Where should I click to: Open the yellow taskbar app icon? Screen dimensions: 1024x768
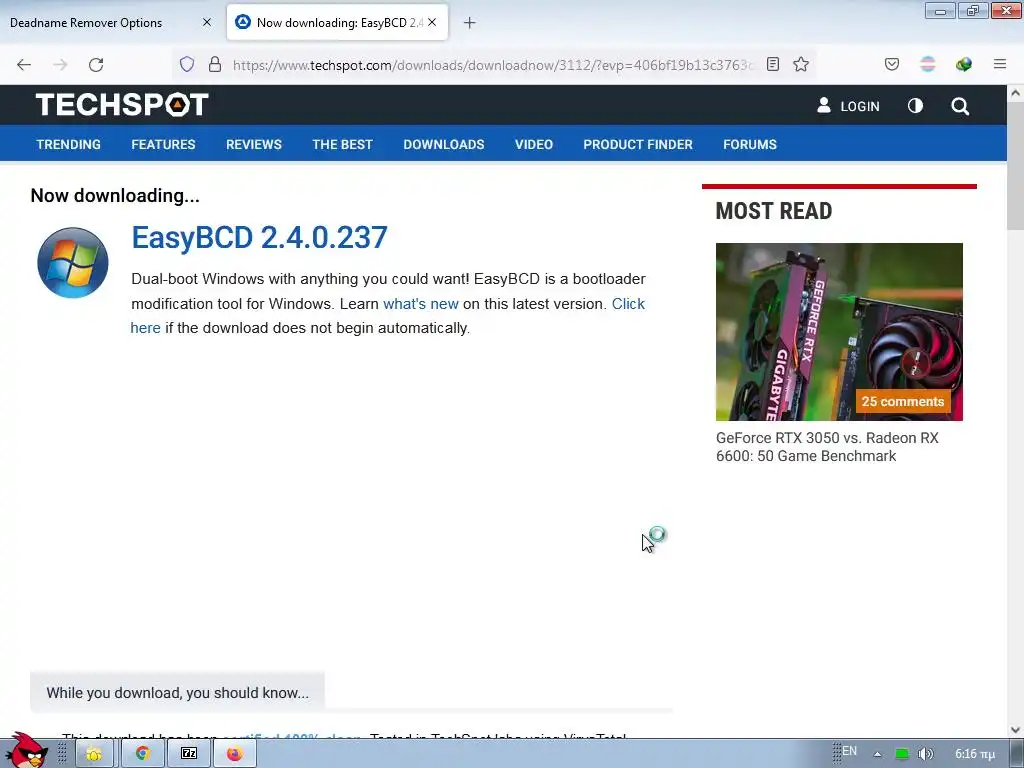click(94, 754)
